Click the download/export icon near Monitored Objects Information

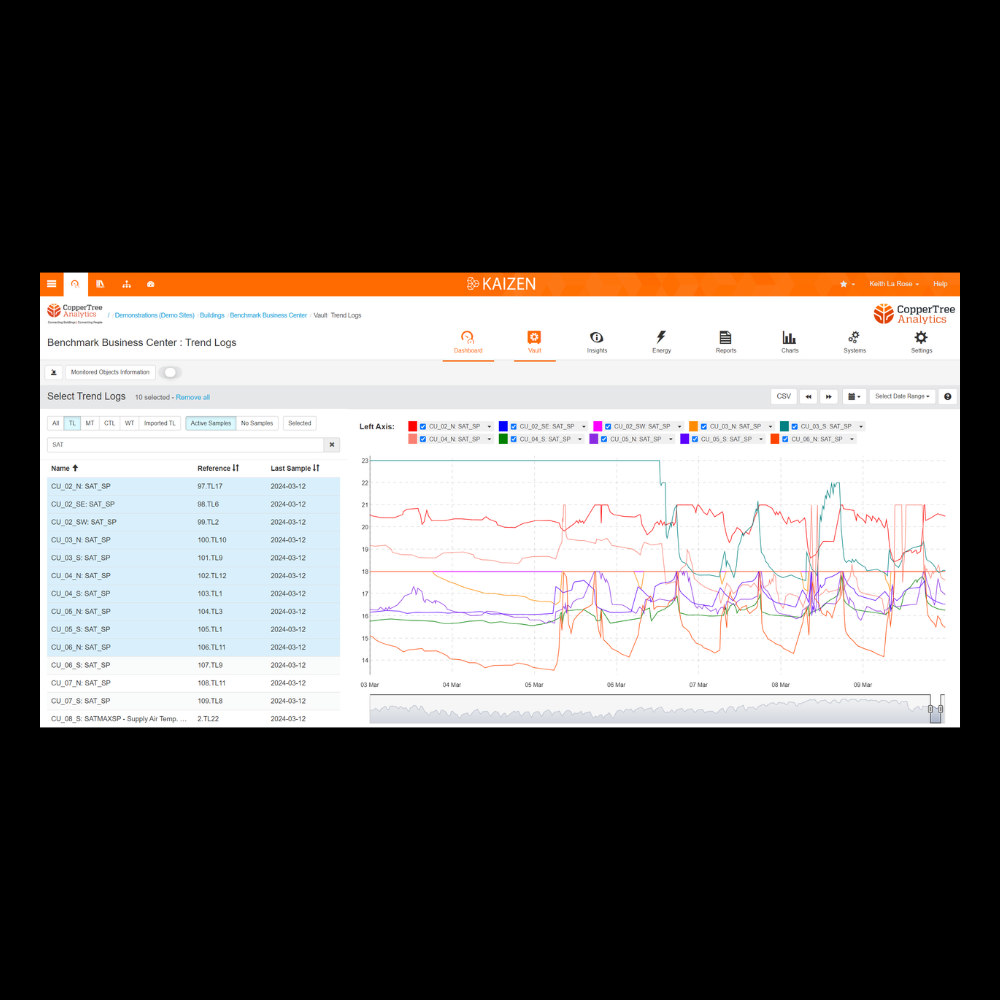pos(53,371)
